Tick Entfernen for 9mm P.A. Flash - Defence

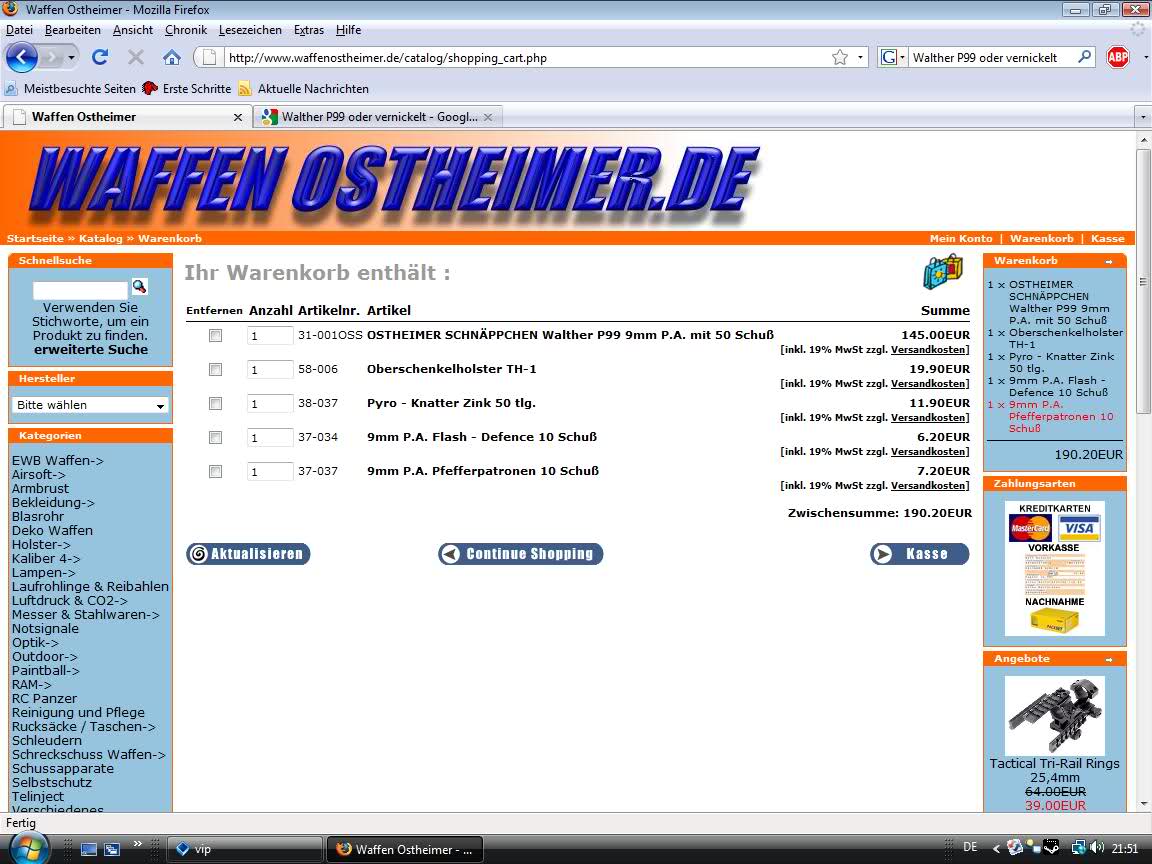point(215,438)
